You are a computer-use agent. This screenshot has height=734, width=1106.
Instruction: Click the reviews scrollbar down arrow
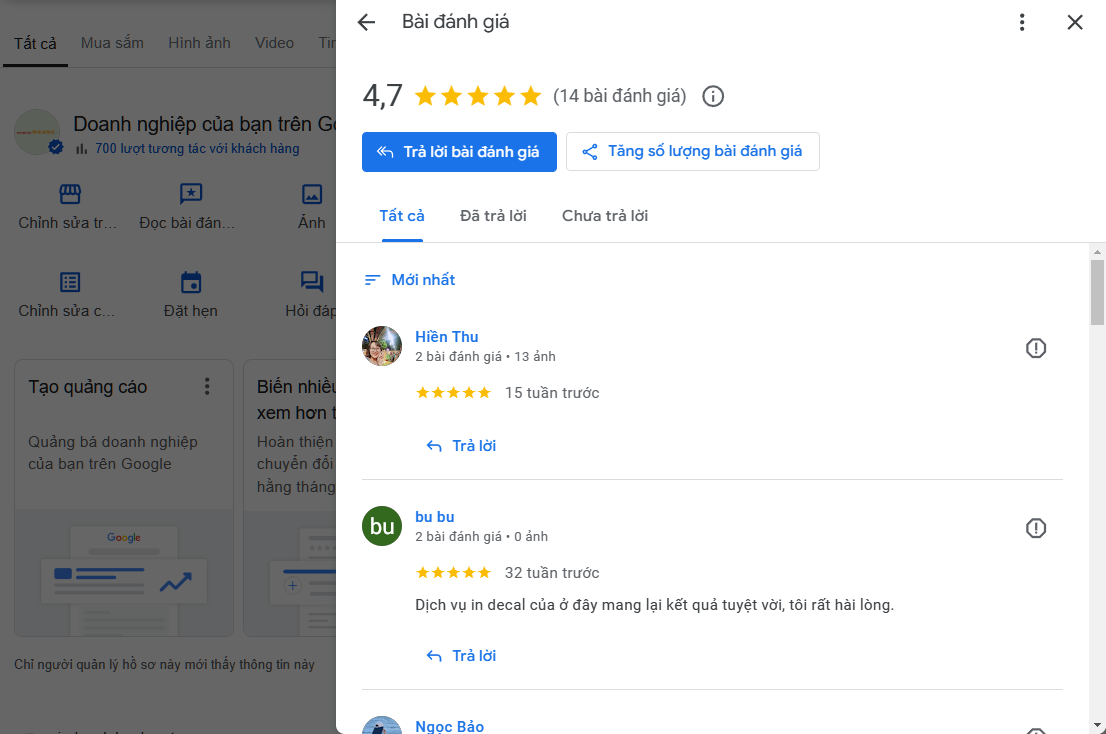[x=1097, y=725]
